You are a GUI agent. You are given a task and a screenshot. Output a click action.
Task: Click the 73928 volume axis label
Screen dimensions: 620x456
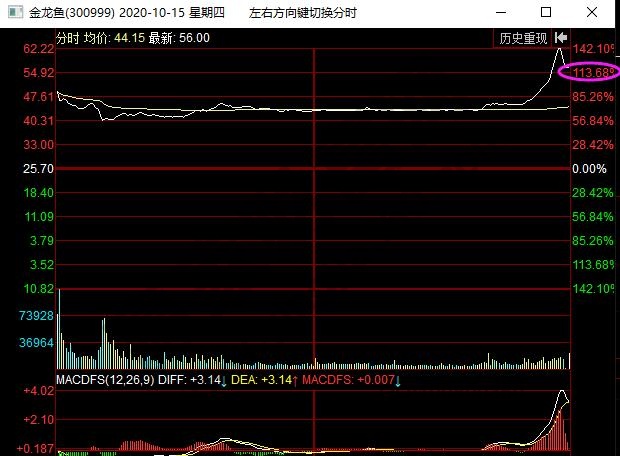click(x=36, y=316)
